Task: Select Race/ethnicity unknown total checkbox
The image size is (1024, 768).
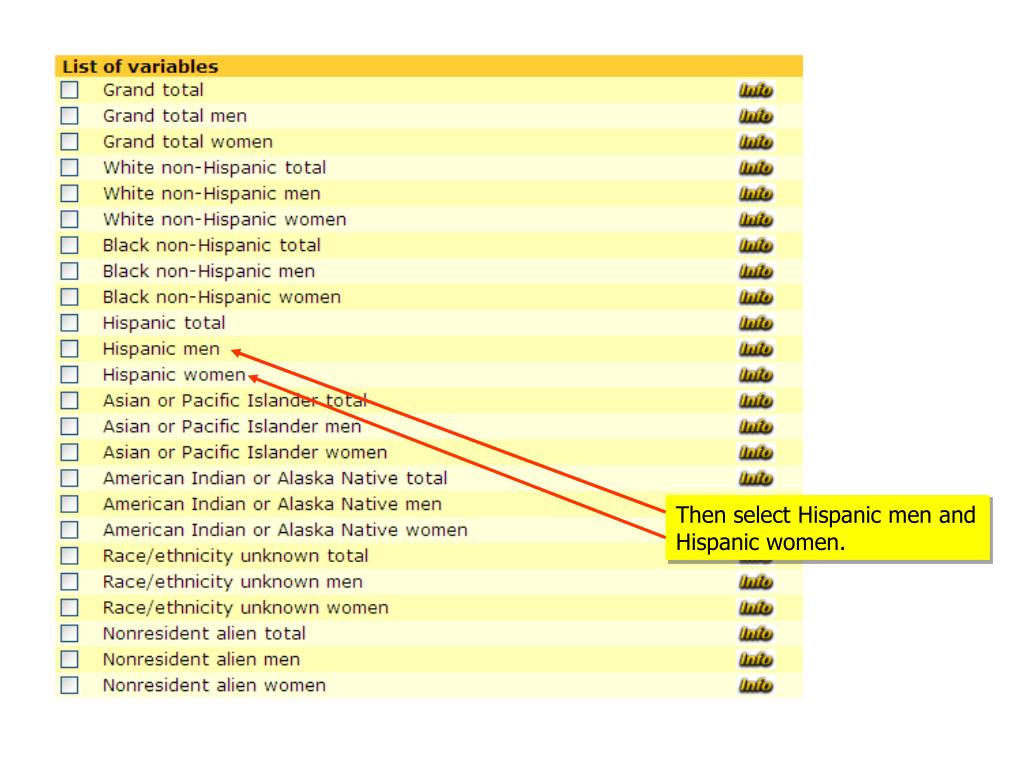Action: 69,556
